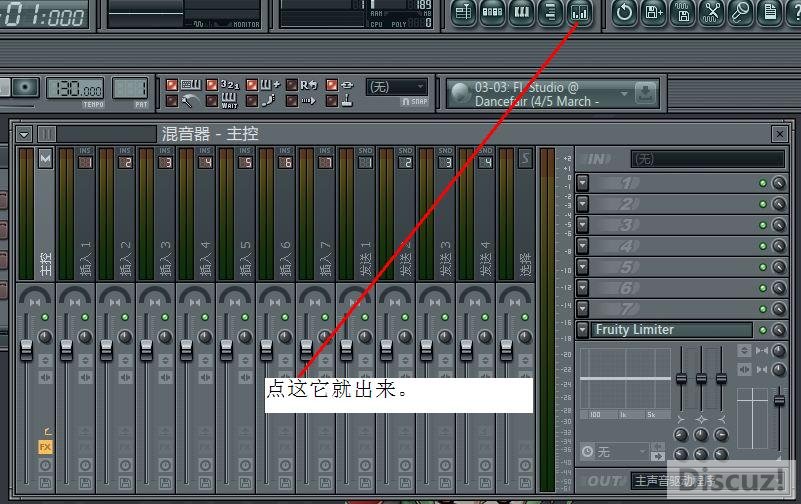The height and width of the screenshot is (504, 801).
Task: Toggle master track swap left-right channels icon
Action: tap(45, 377)
